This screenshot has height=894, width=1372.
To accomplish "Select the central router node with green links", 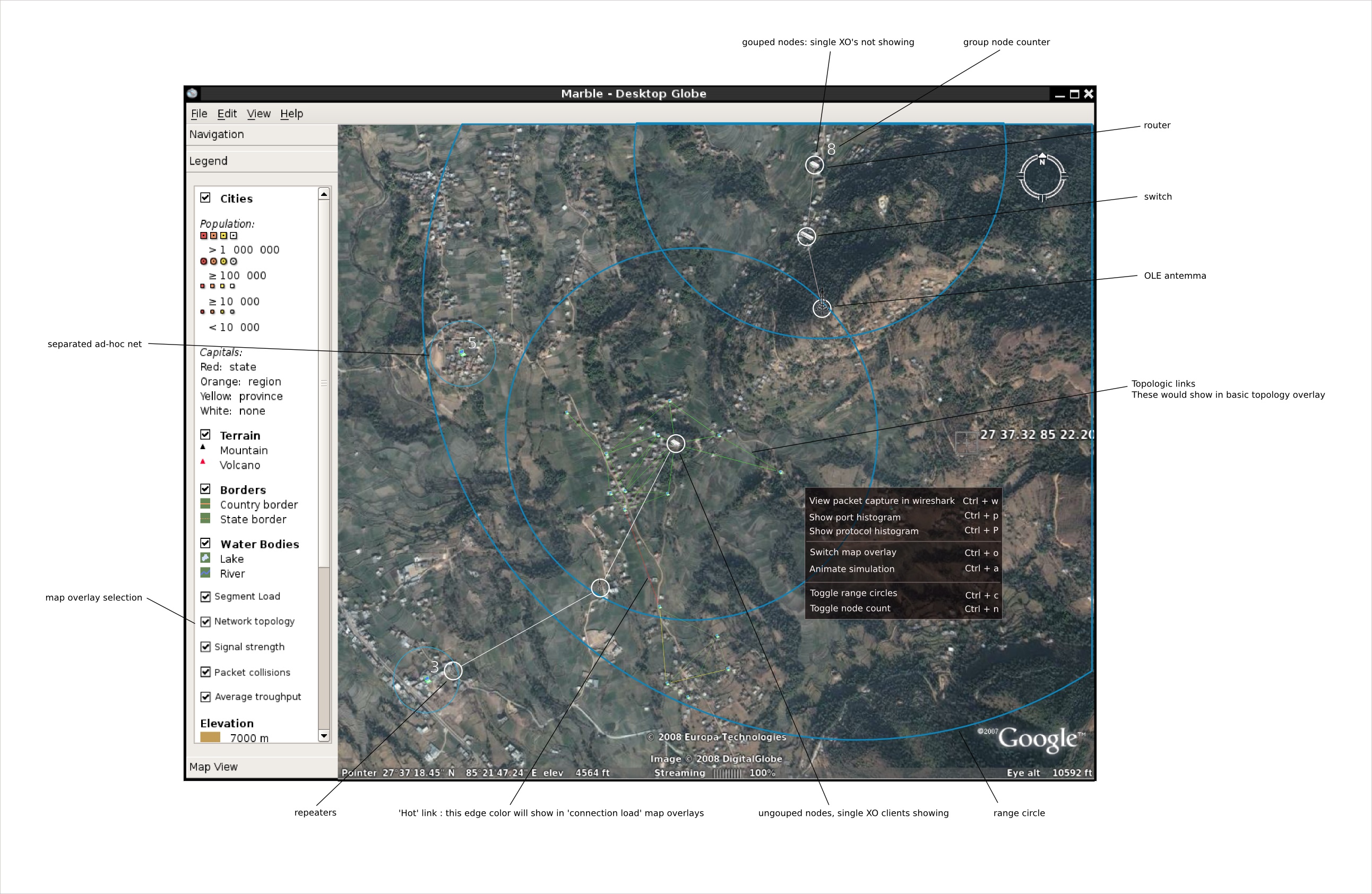I will tap(676, 443).
